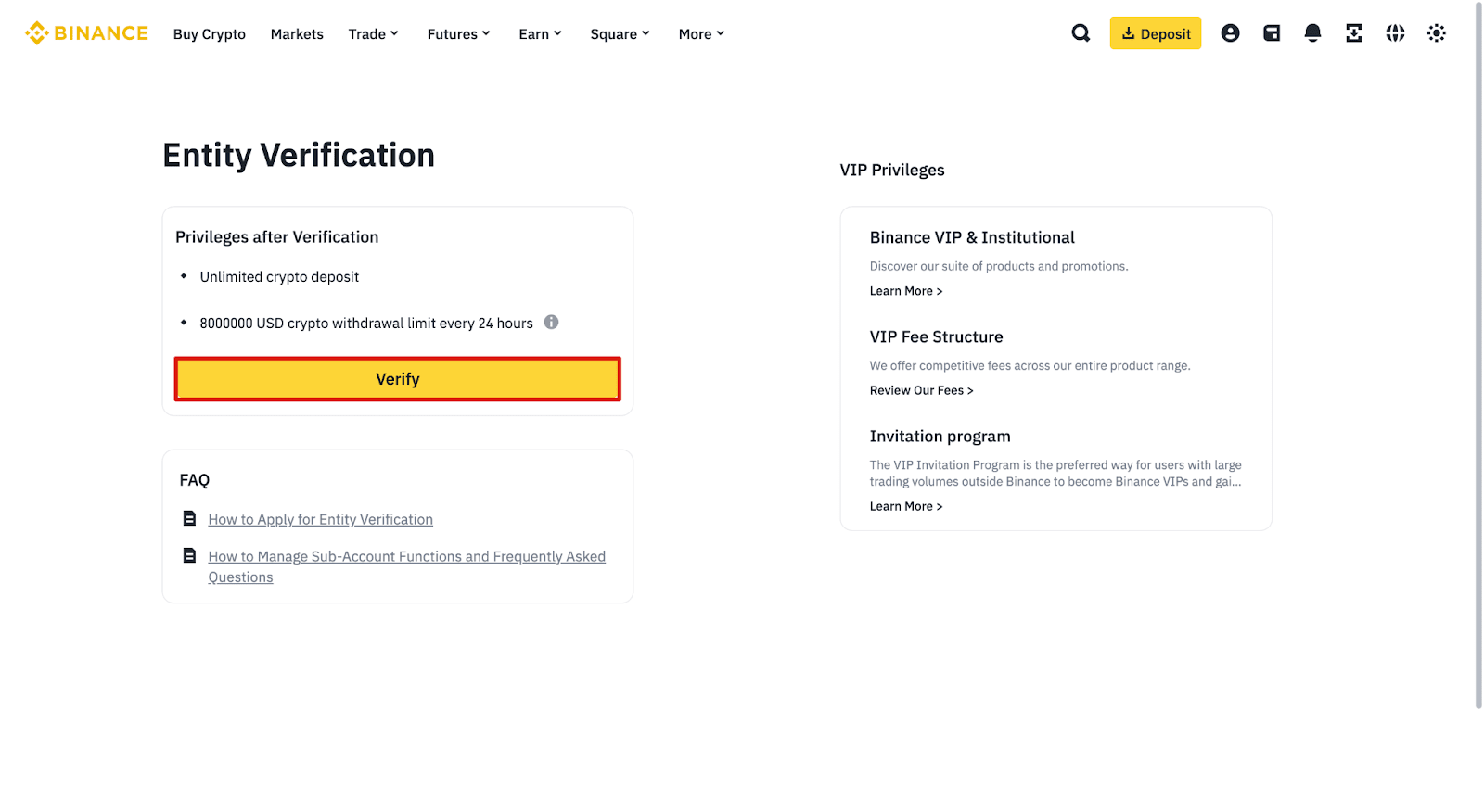Open the More dropdown menu
1484x812 pixels.
click(701, 34)
